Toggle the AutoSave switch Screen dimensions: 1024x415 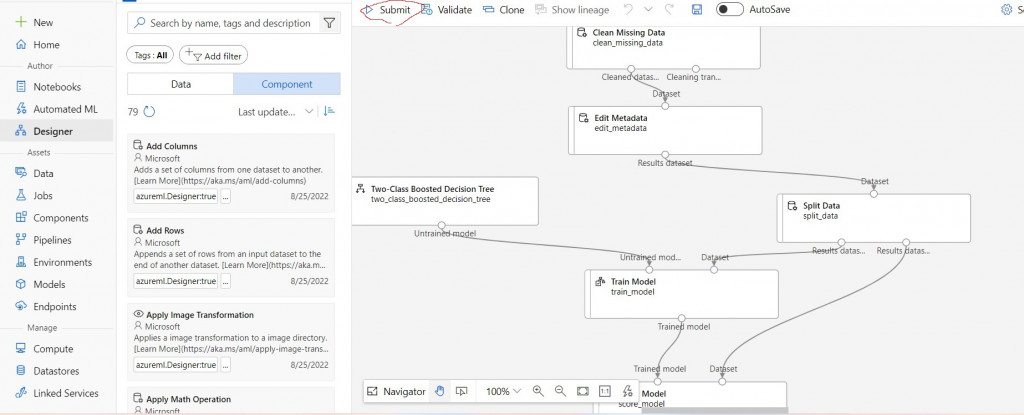[729, 9]
